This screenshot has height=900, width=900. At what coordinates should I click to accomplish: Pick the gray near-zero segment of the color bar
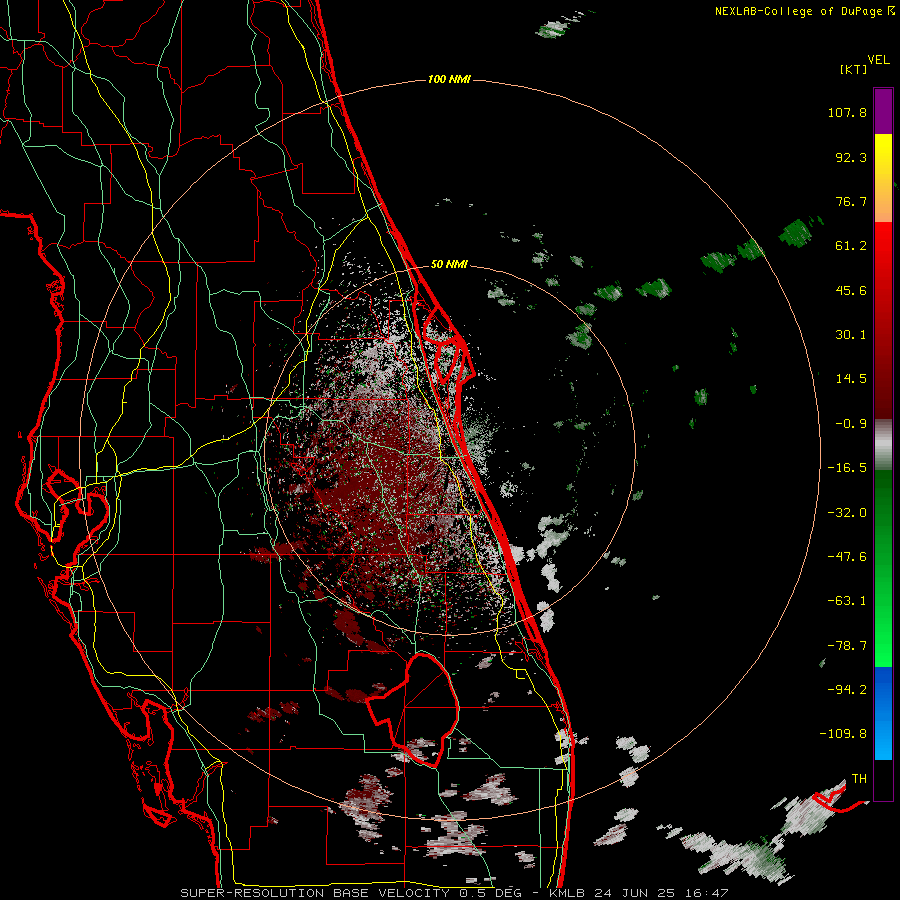point(883,443)
